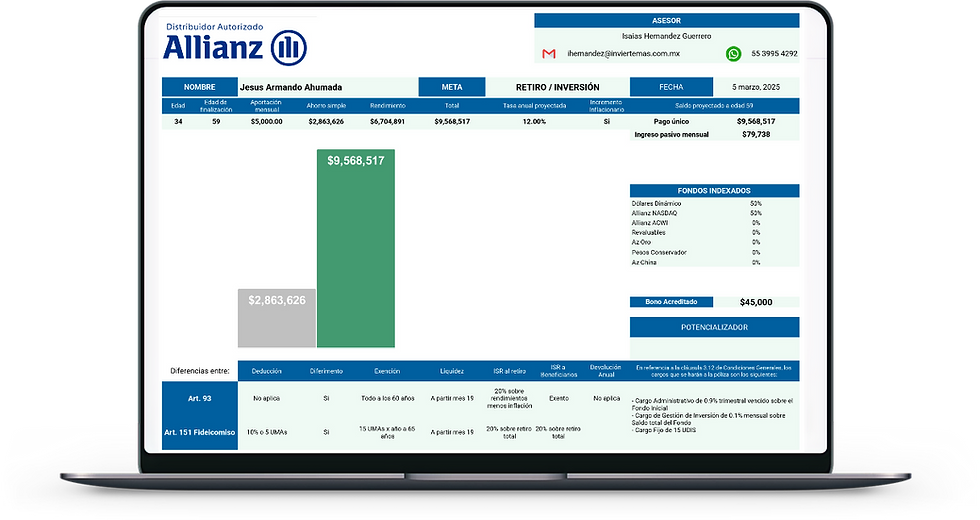Click the 10% o 5 UMAs cell

[x=266, y=432]
